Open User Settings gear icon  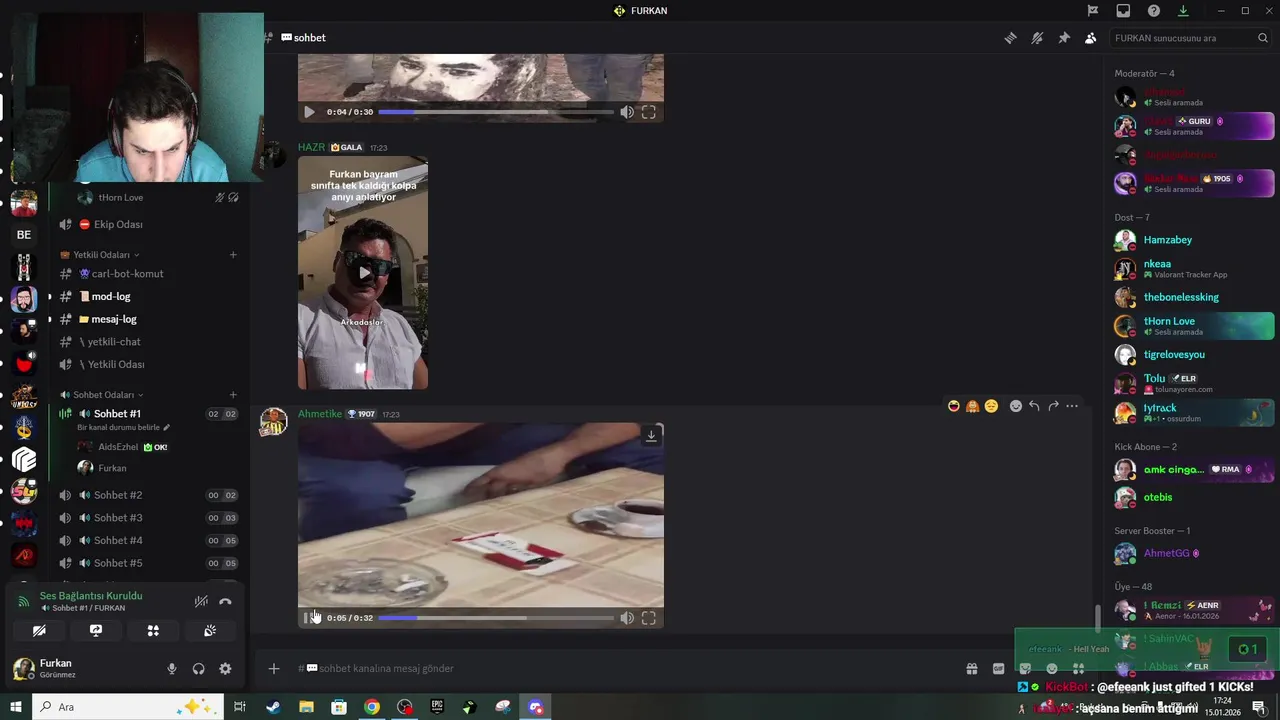[225, 669]
